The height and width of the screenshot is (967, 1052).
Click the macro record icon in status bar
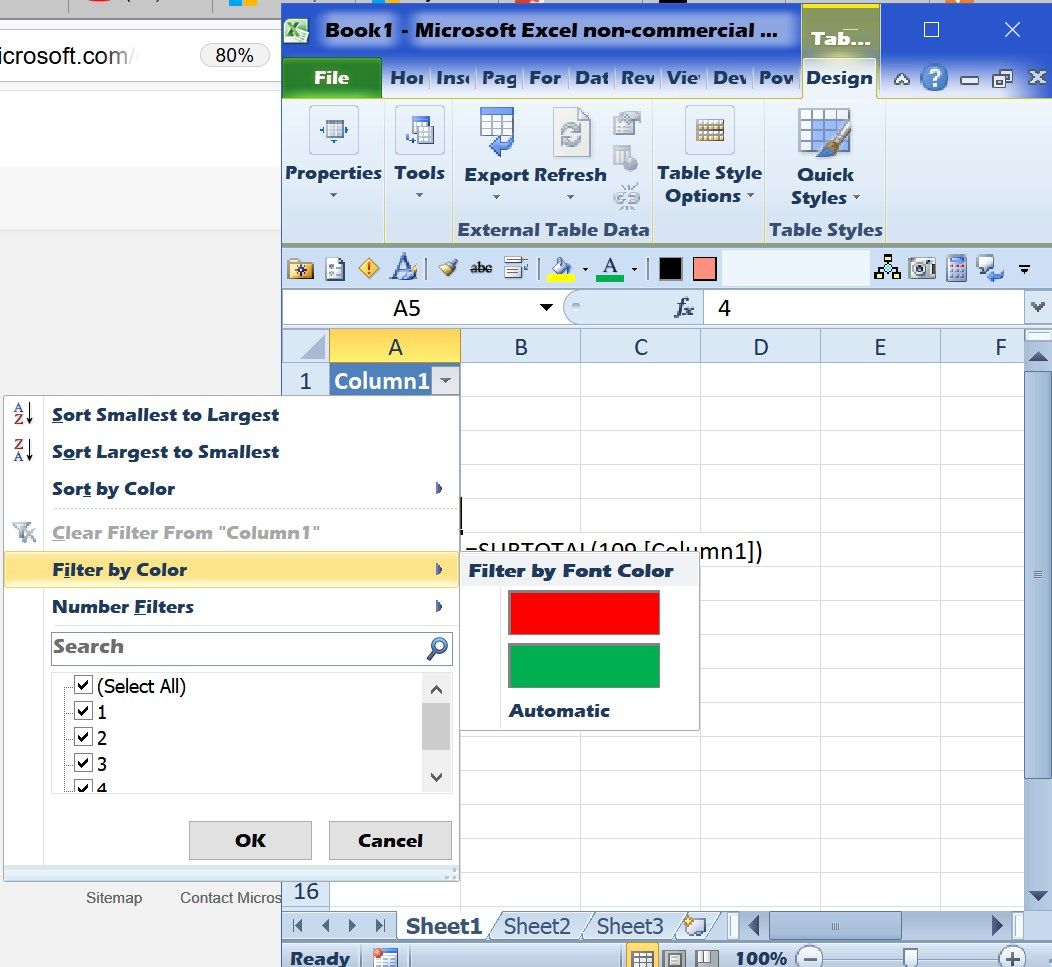click(x=385, y=958)
